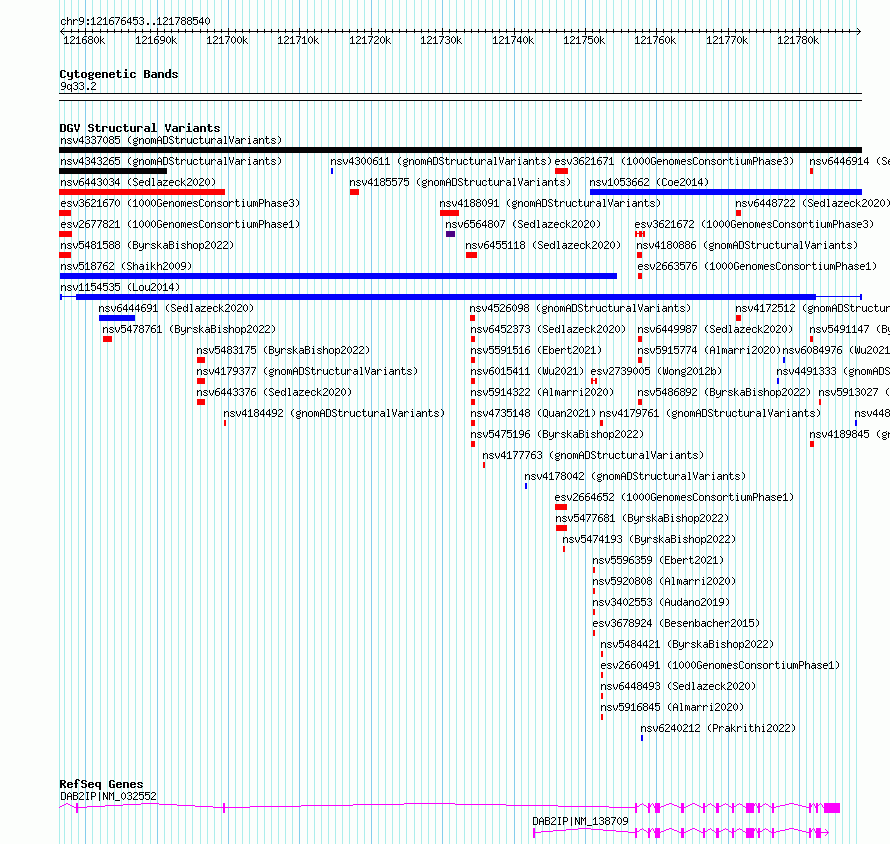Click esv3621671 1000Genomes Phase3 label
Viewport: 890px width, 844px height.
pyautogui.click(x=674, y=161)
